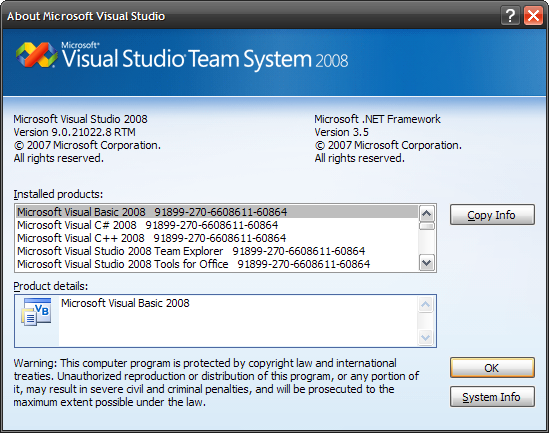Close the About Microsoft Visual Studio dialog
This screenshot has width=549, height=433.
pyautogui.click(x=533, y=16)
